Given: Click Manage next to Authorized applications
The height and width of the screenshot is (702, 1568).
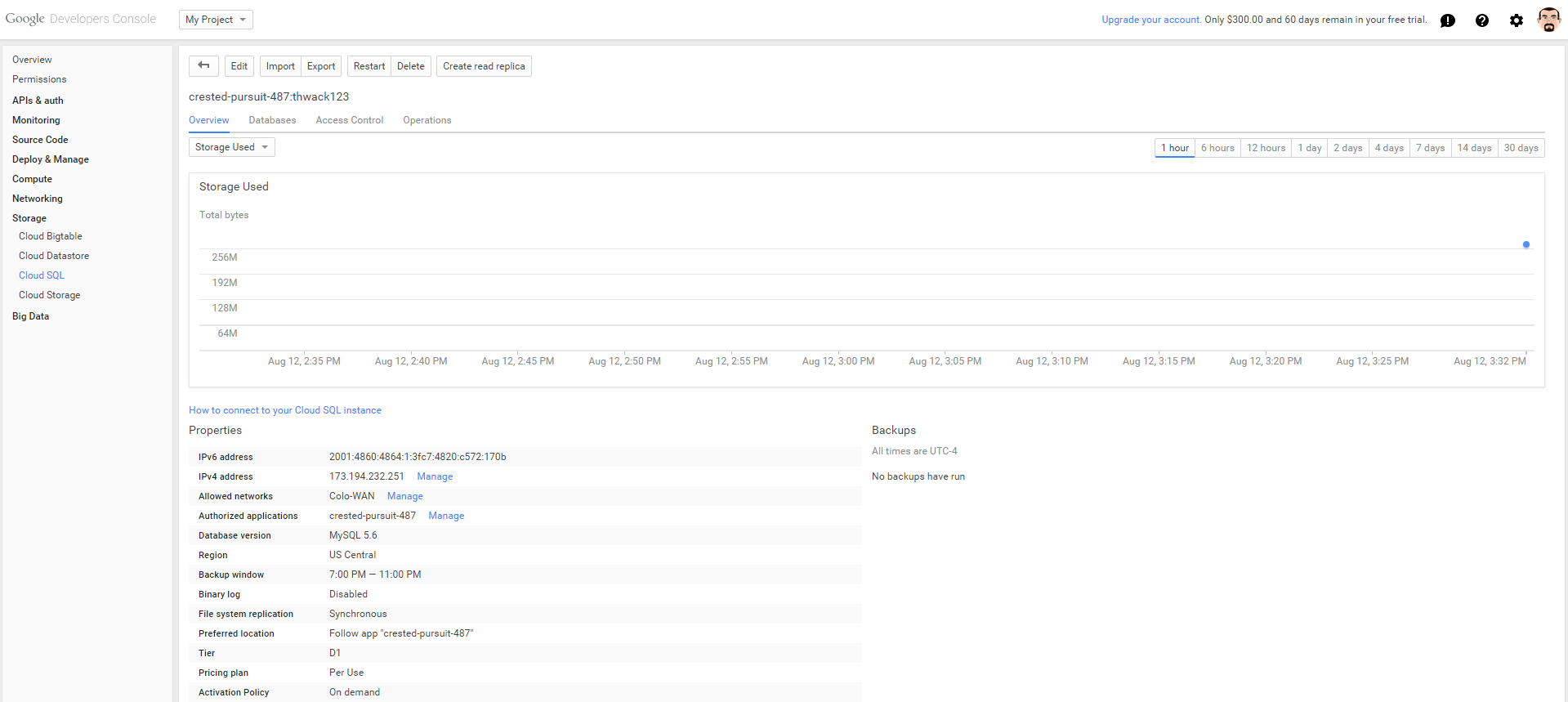Looking at the screenshot, I should [x=446, y=516].
